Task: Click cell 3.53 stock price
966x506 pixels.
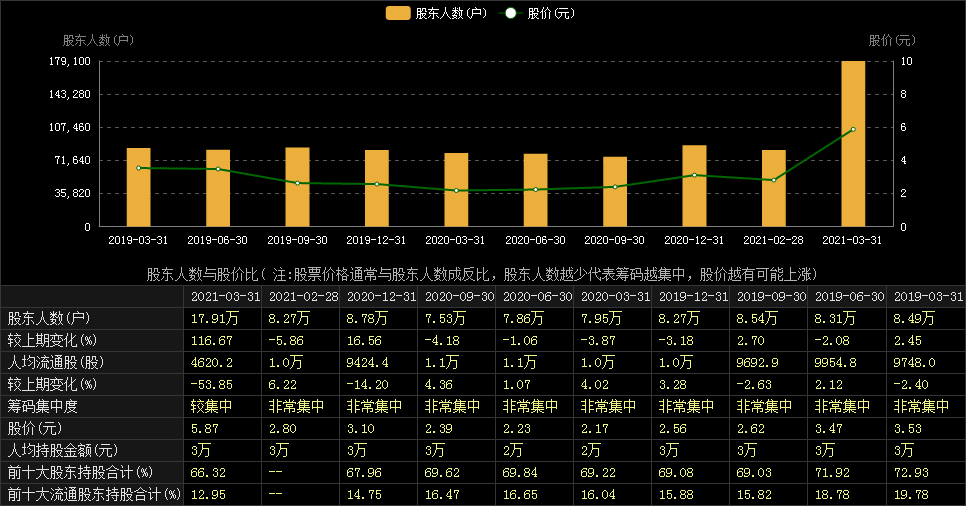Action: [x=907, y=428]
